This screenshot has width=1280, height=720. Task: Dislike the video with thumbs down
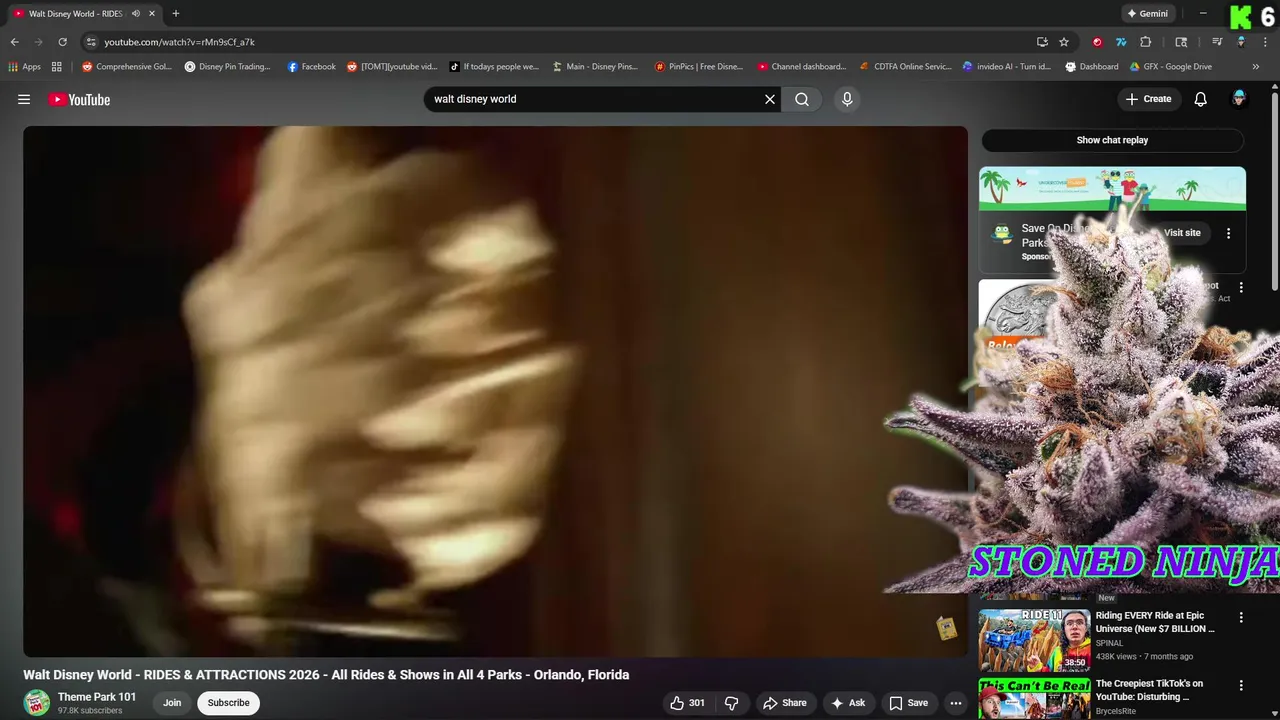pos(731,703)
